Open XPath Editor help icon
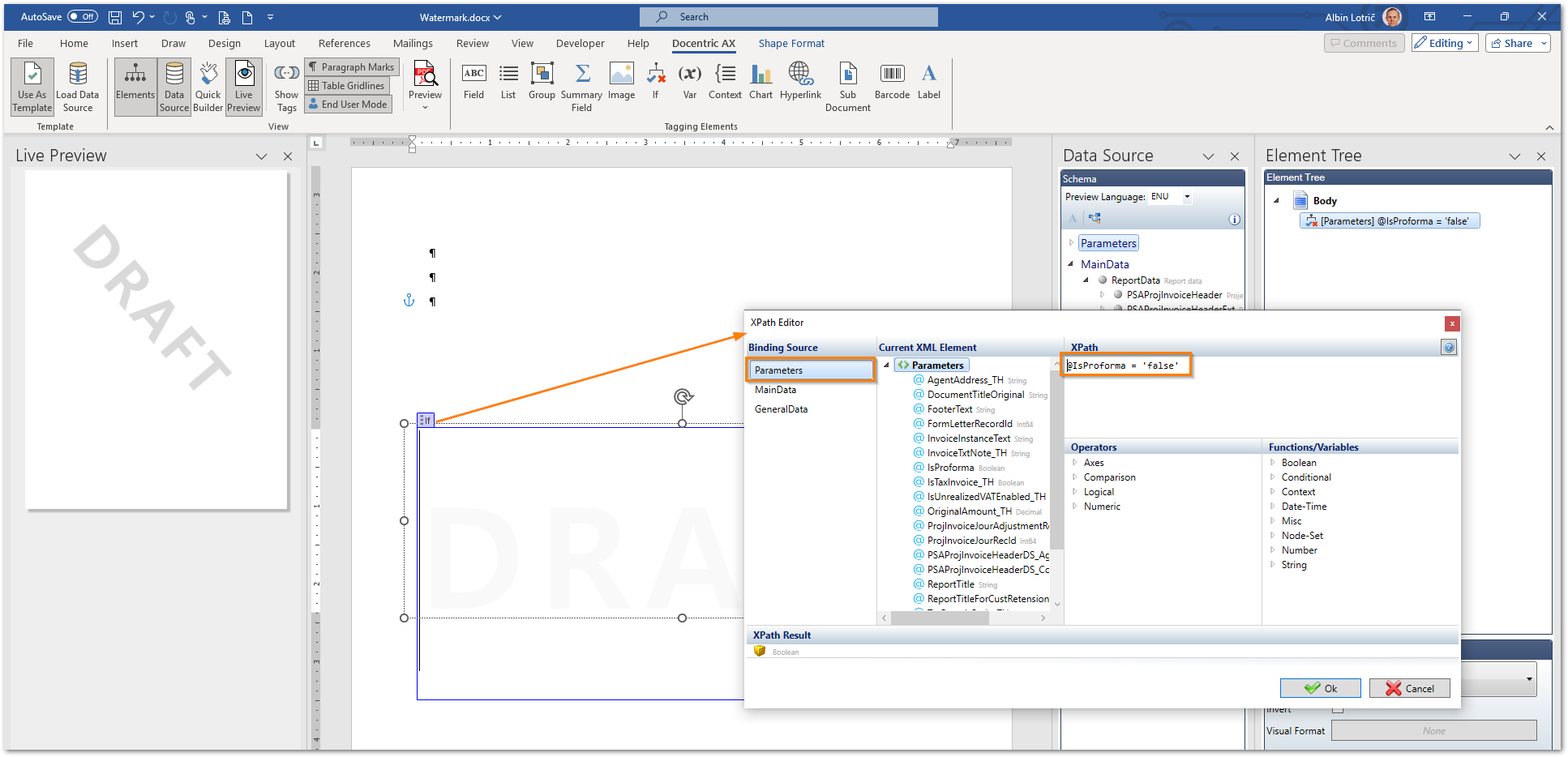This screenshot has width=1568, height=757. [x=1448, y=348]
